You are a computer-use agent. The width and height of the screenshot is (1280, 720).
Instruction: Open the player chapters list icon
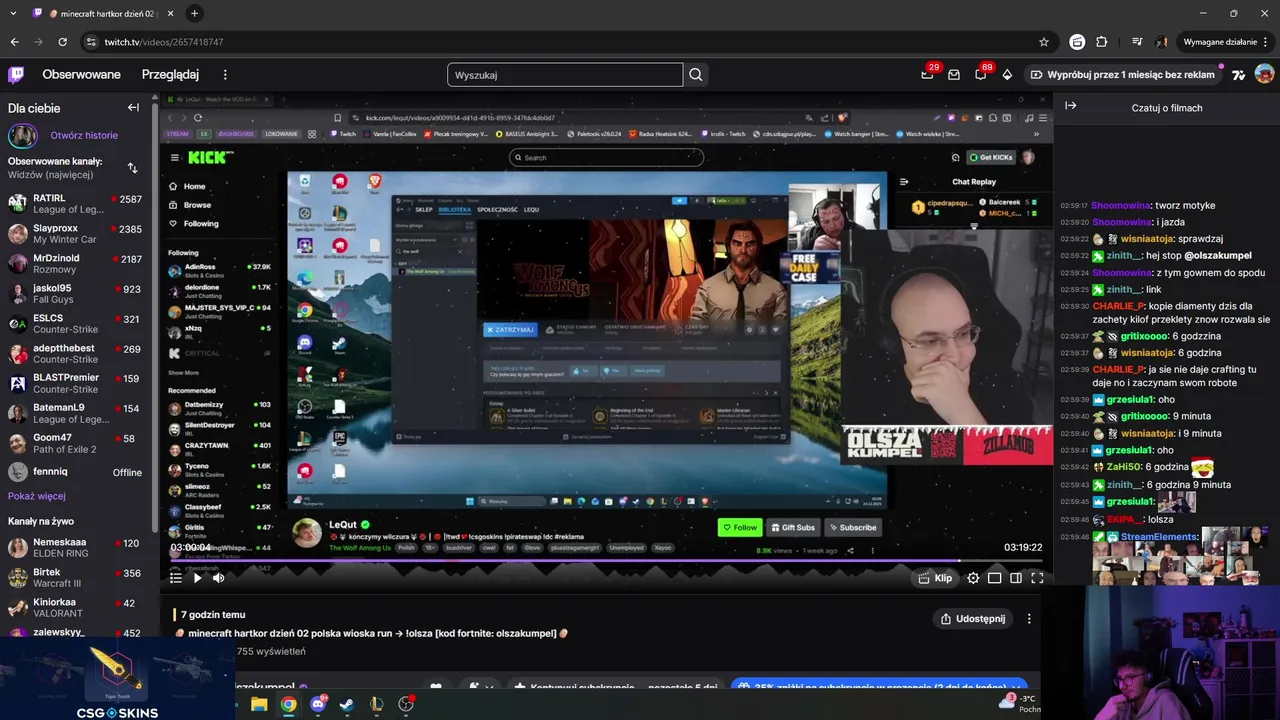pyautogui.click(x=176, y=578)
